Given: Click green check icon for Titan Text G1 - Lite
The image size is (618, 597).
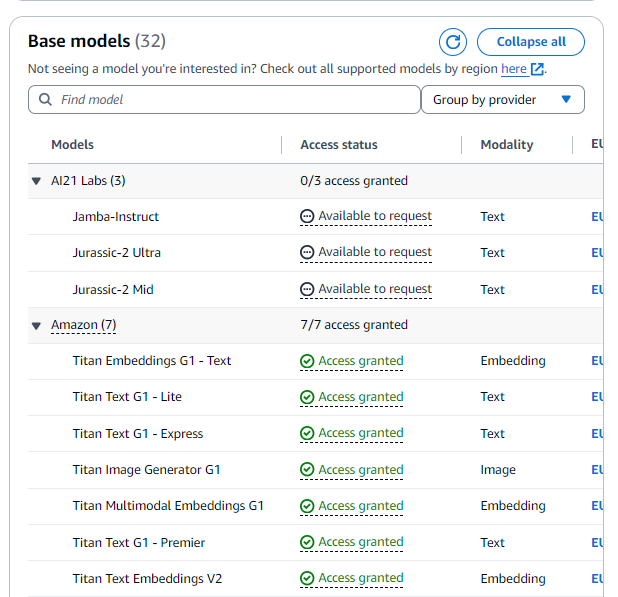Looking at the screenshot, I should [x=307, y=397].
